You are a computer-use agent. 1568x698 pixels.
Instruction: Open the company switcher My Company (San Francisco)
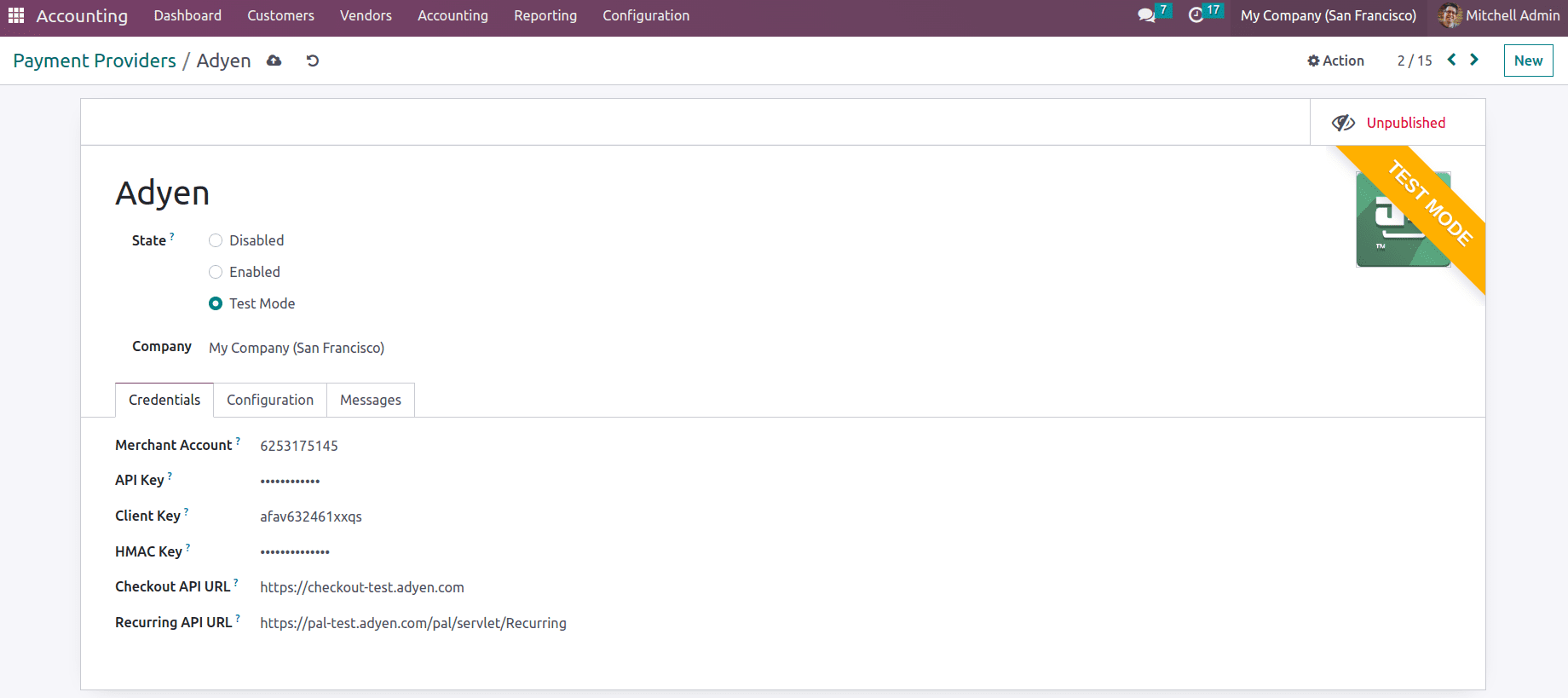click(1329, 15)
